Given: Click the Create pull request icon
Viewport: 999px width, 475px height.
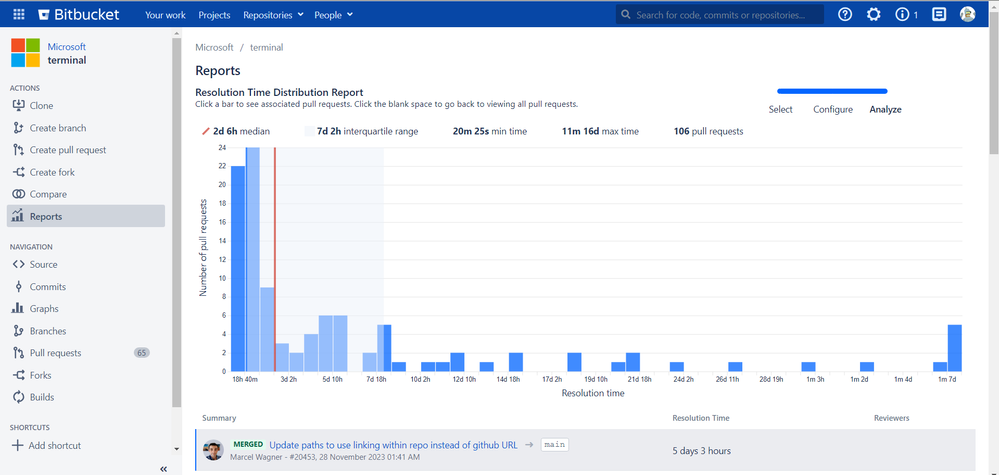Looking at the screenshot, I should [18, 150].
